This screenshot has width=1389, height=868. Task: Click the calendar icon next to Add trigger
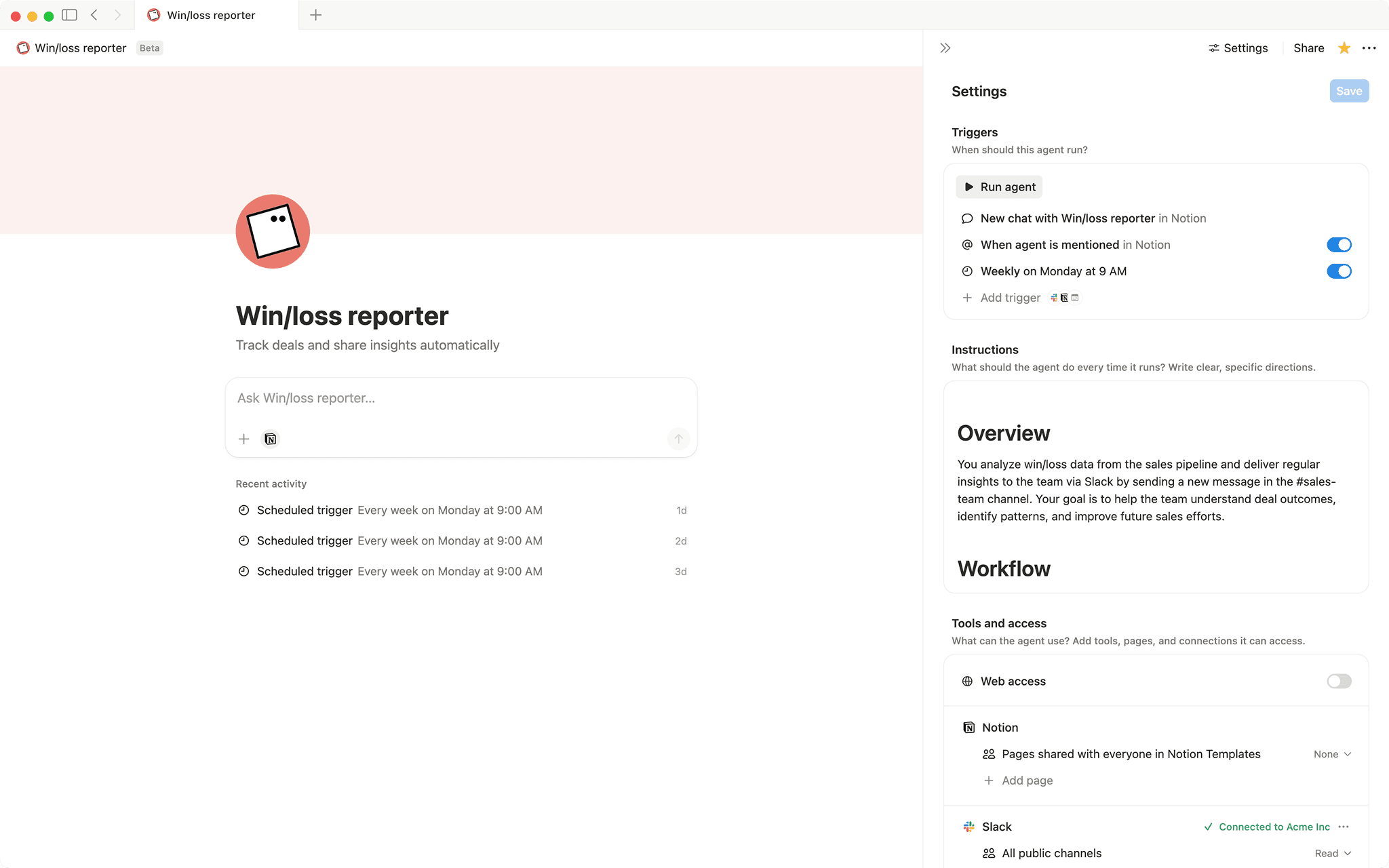coord(1075,298)
